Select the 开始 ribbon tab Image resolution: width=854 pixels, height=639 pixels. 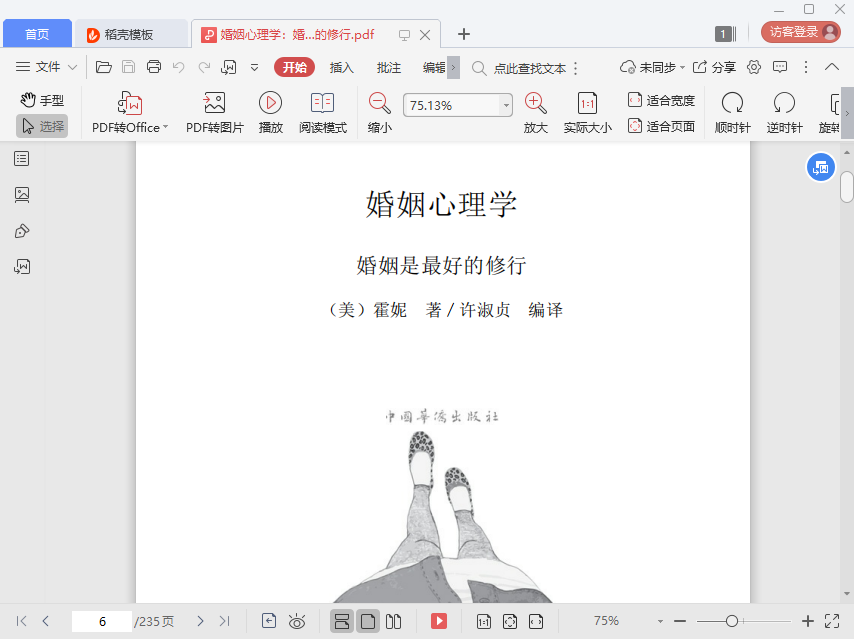click(x=295, y=67)
